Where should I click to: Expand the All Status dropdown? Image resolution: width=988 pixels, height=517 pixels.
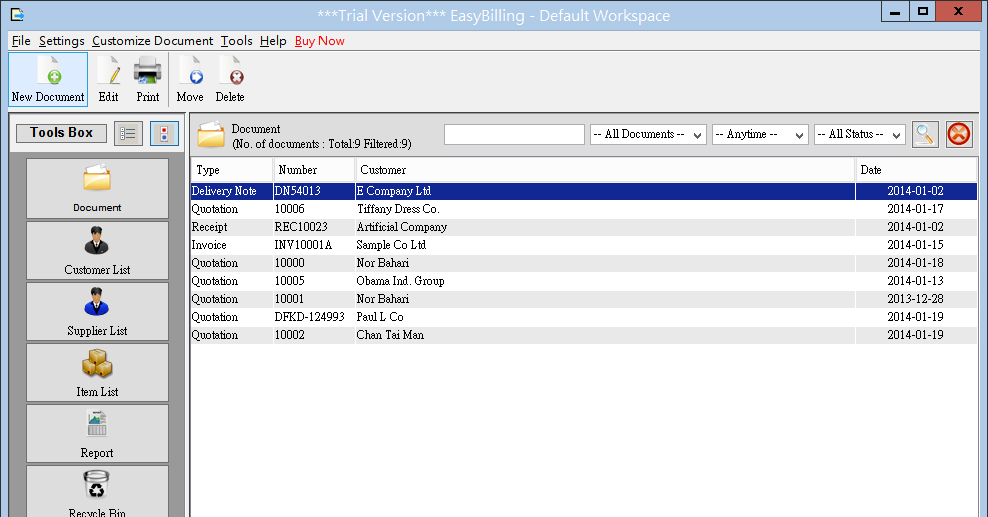(859, 134)
